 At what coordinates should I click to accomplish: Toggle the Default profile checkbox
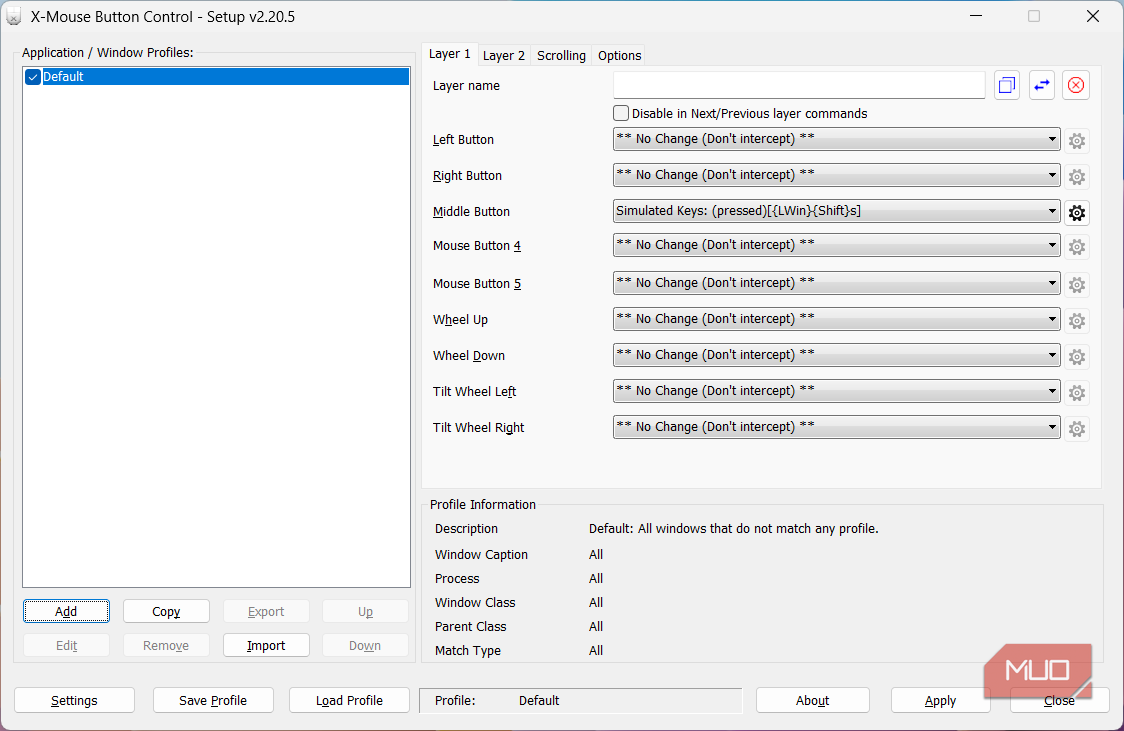(x=33, y=77)
